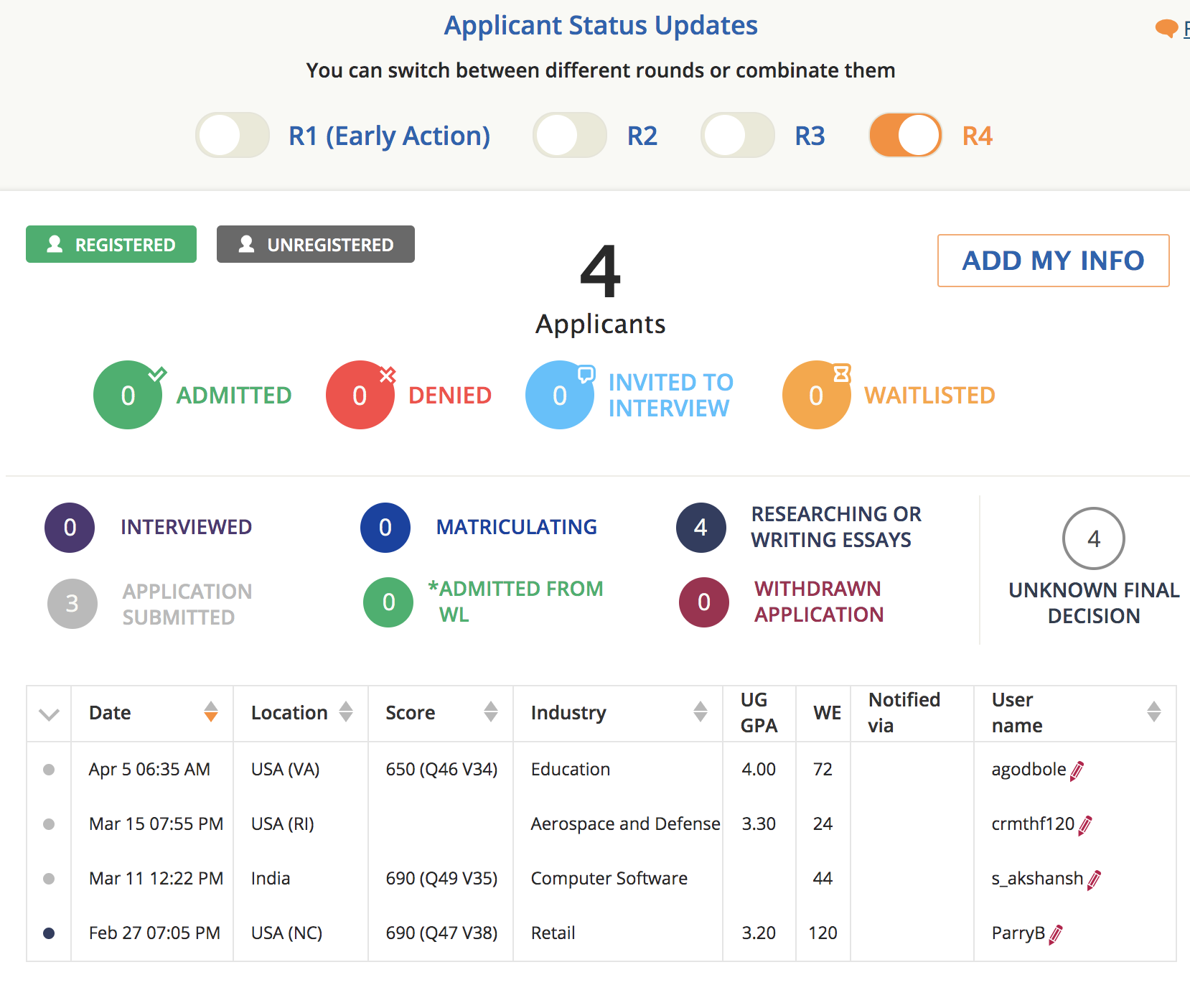Select the Invited to Interview speech bubble icon
Viewport: 1190px width, 1008px height.
click(x=587, y=373)
